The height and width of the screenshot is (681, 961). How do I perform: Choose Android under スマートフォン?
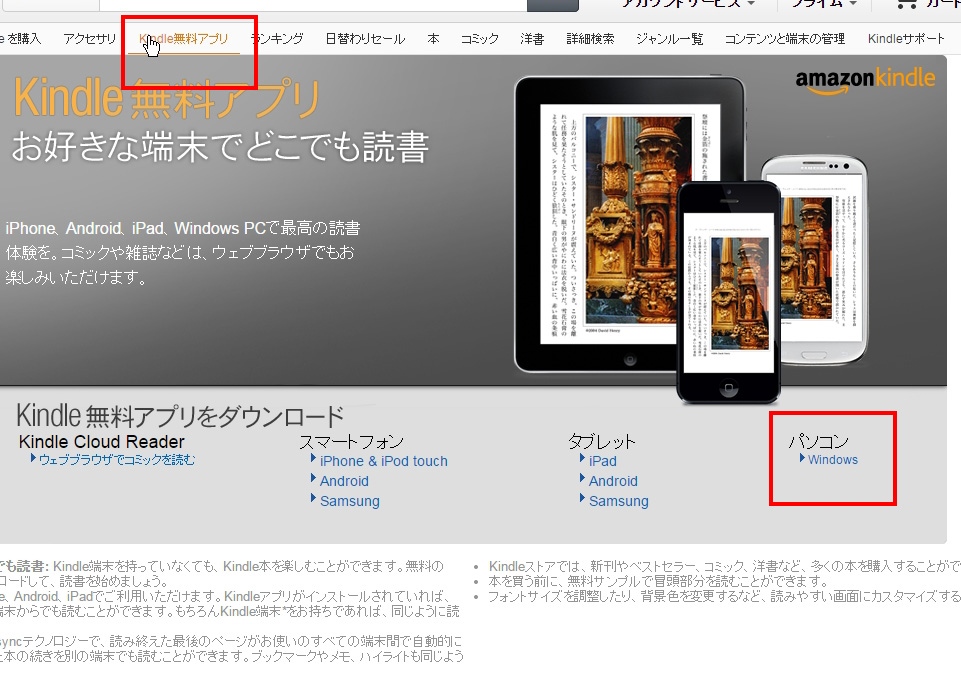pos(344,481)
